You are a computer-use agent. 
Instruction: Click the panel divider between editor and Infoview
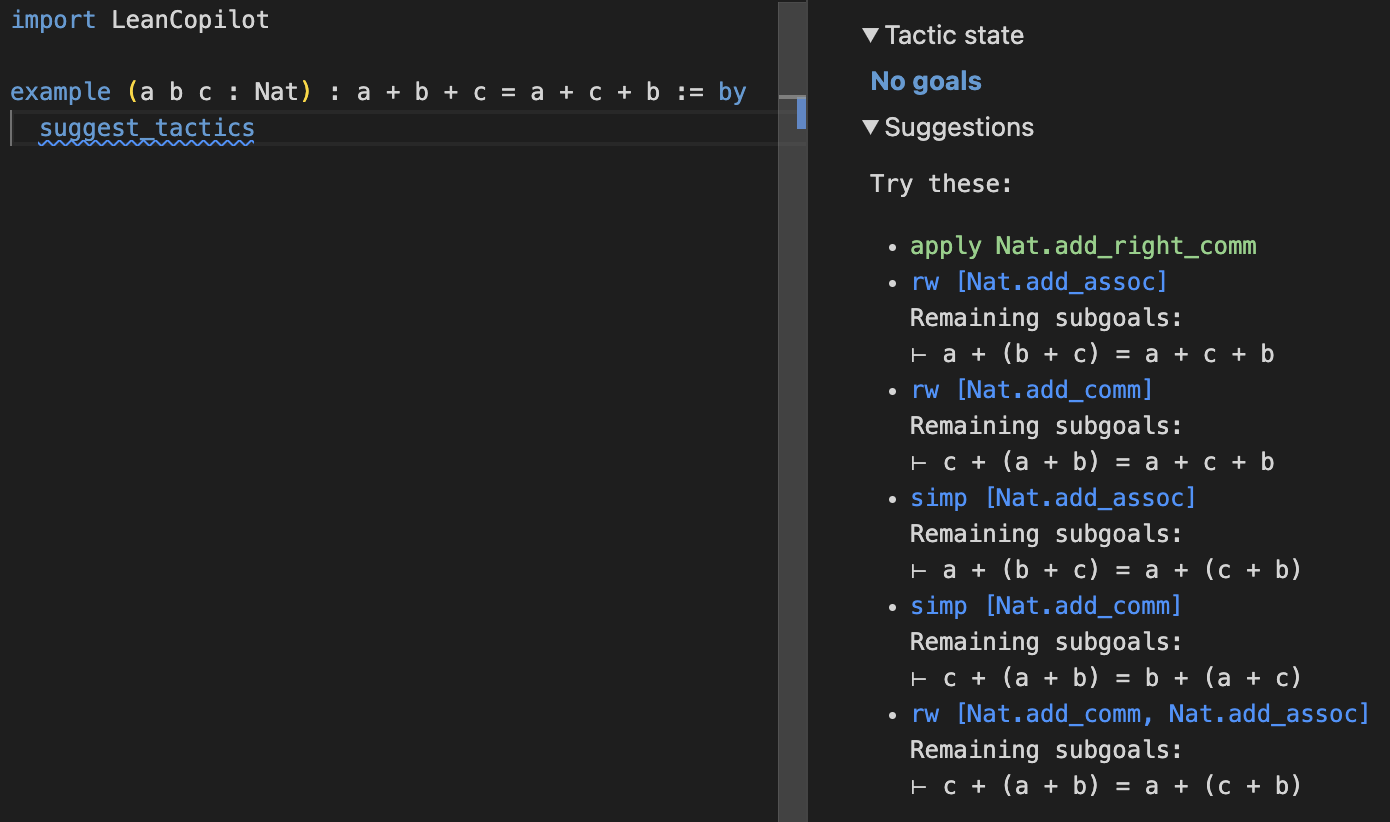(807, 400)
